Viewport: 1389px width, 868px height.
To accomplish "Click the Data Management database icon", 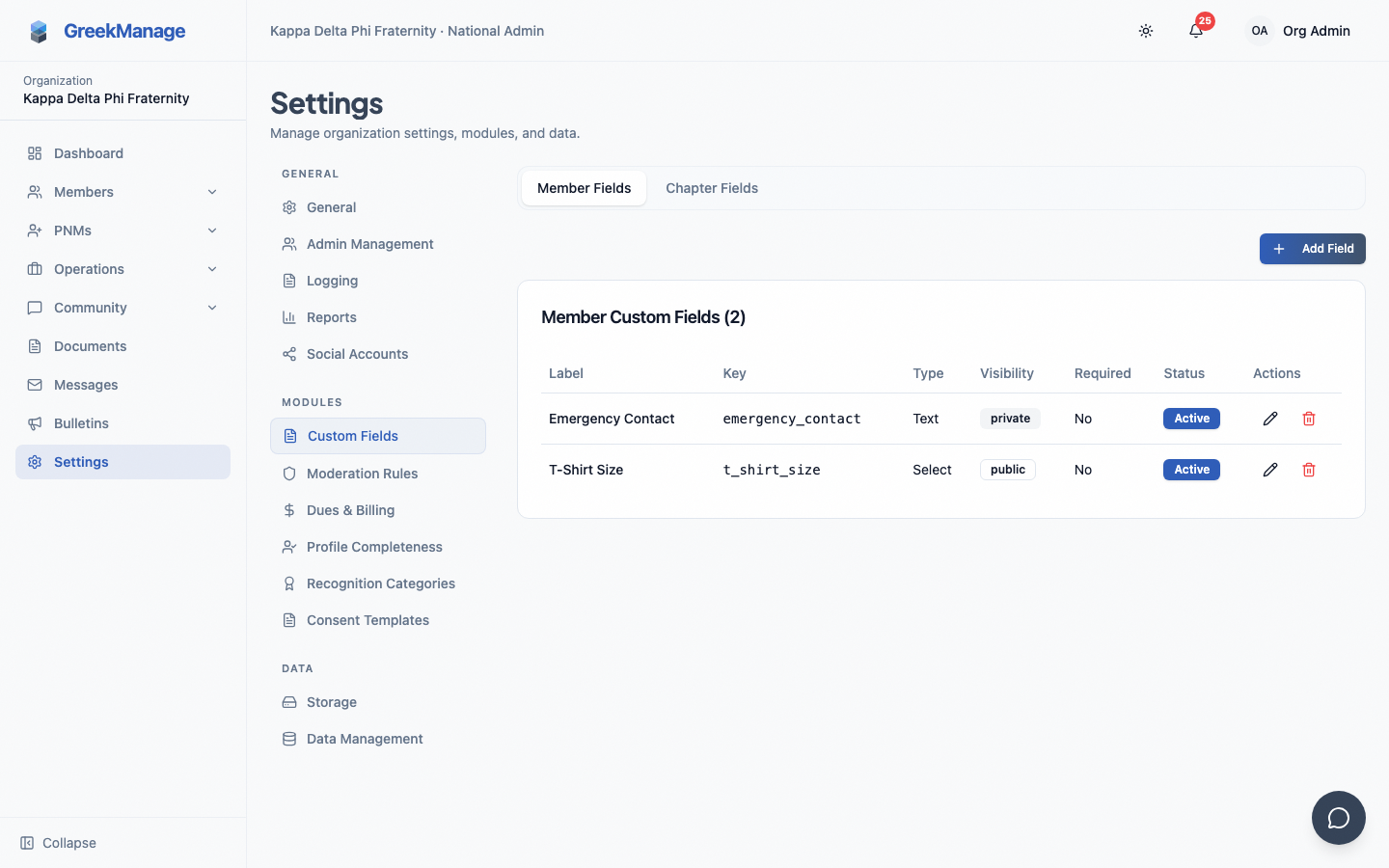I will pos(289,739).
